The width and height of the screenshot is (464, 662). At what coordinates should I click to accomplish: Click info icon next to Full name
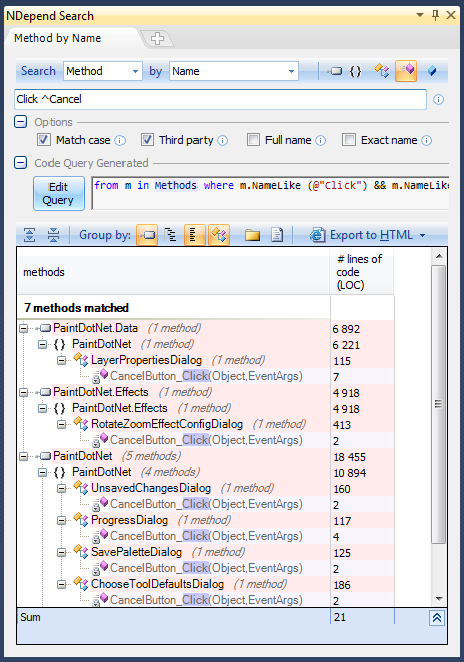coord(321,141)
